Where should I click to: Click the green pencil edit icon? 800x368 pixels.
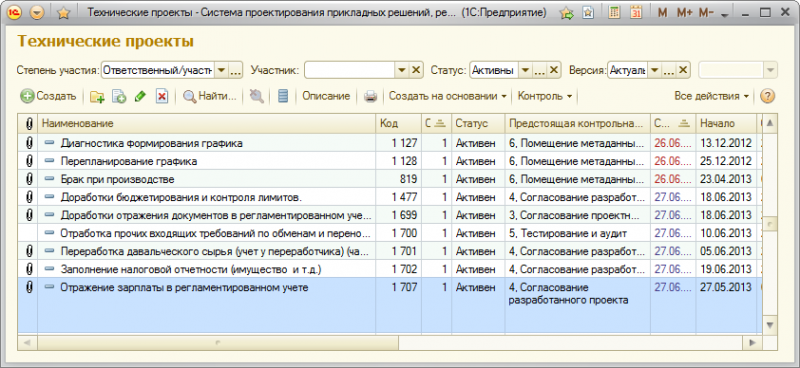pos(140,96)
